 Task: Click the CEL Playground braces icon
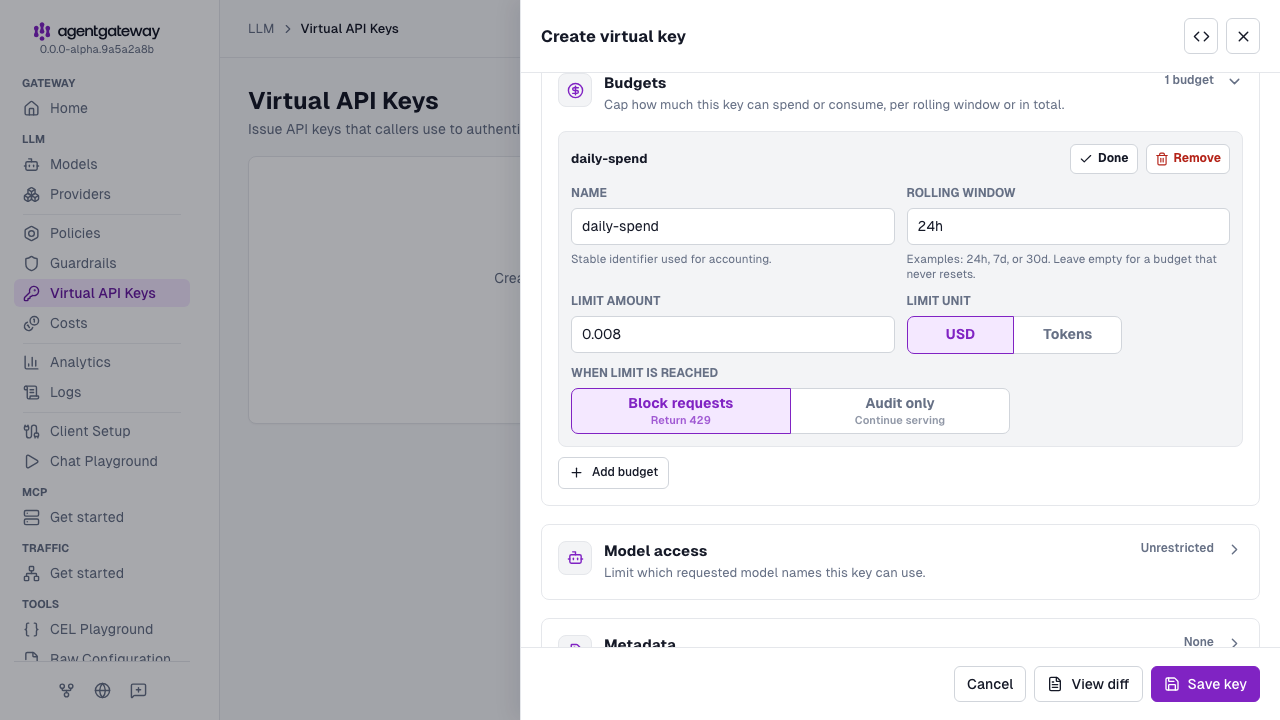click(x=32, y=629)
